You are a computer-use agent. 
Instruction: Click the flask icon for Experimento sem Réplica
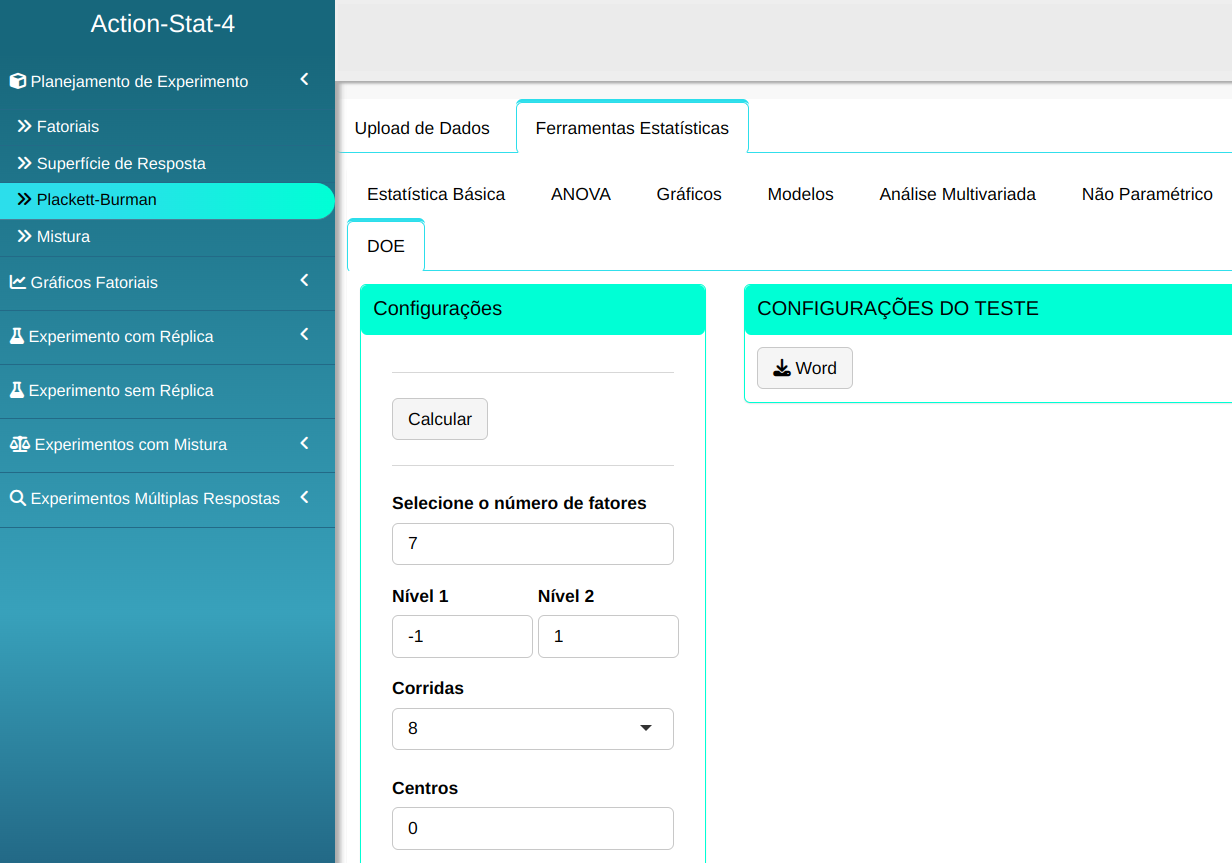tap(17, 390)
